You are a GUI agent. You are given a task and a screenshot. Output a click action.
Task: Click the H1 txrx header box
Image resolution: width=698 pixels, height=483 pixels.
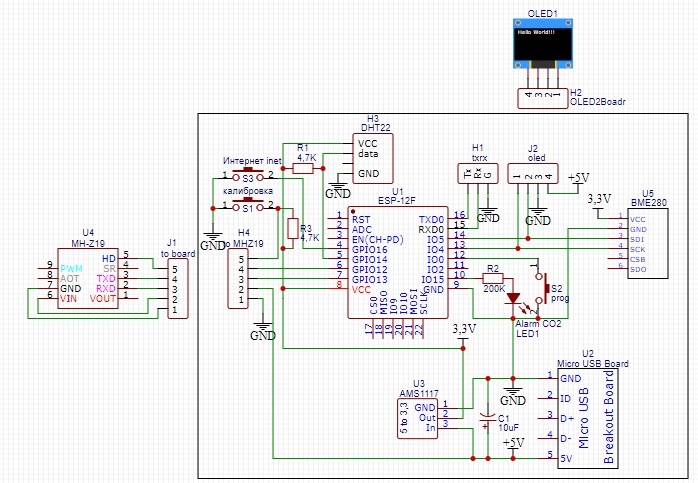[478, 174]
